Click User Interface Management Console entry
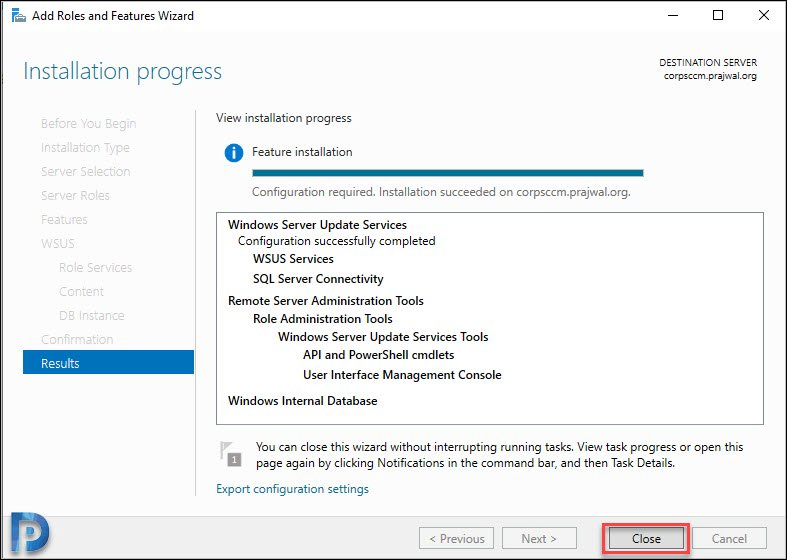 click(402, 375)
